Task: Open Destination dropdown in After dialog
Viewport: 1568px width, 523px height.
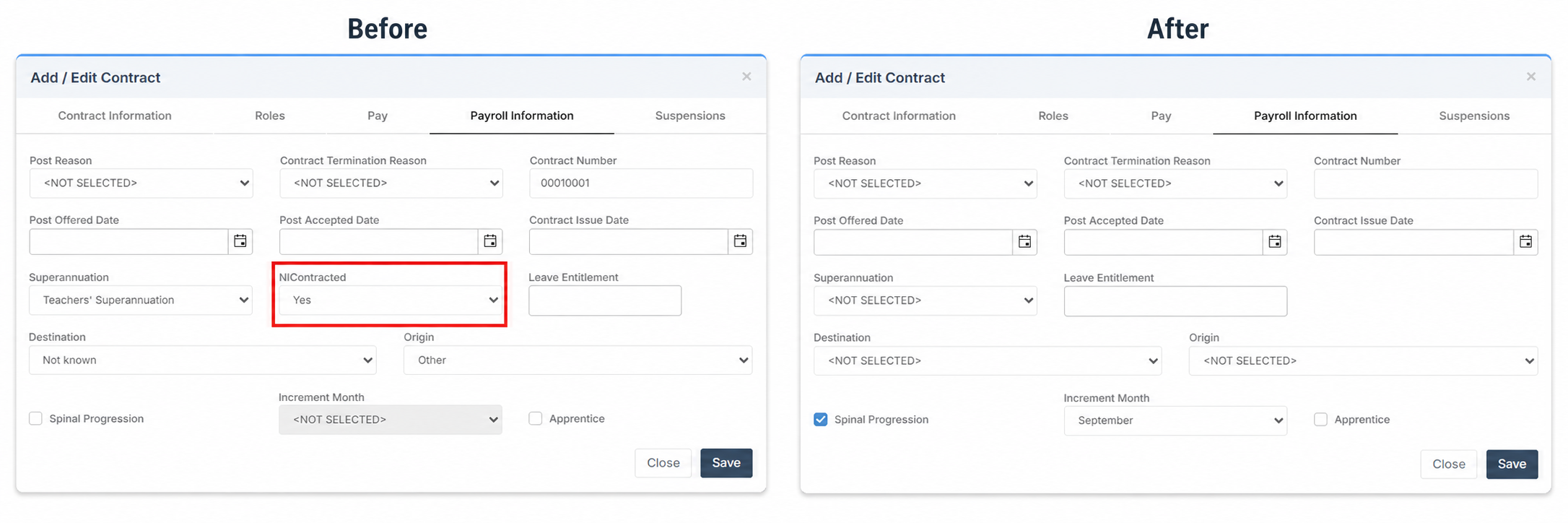Action: click(x=988, y=360)
